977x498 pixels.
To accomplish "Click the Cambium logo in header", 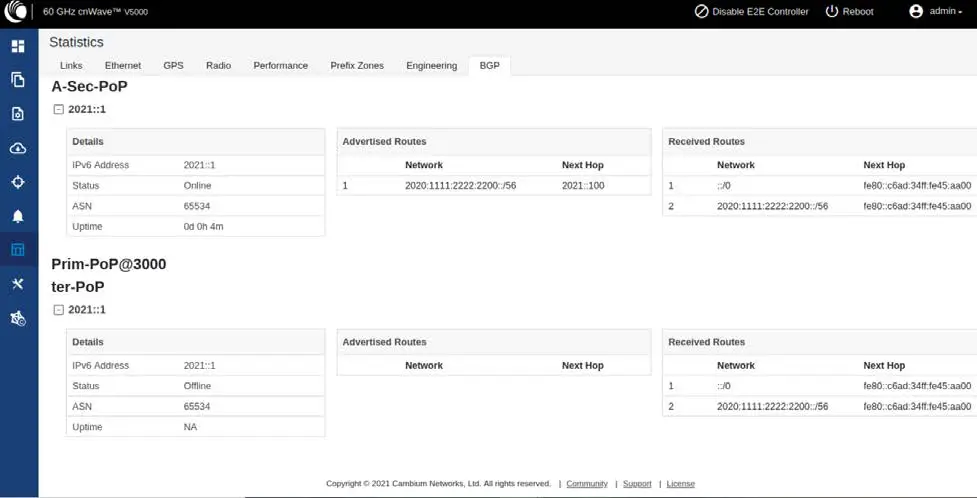I will click(16, 11).
